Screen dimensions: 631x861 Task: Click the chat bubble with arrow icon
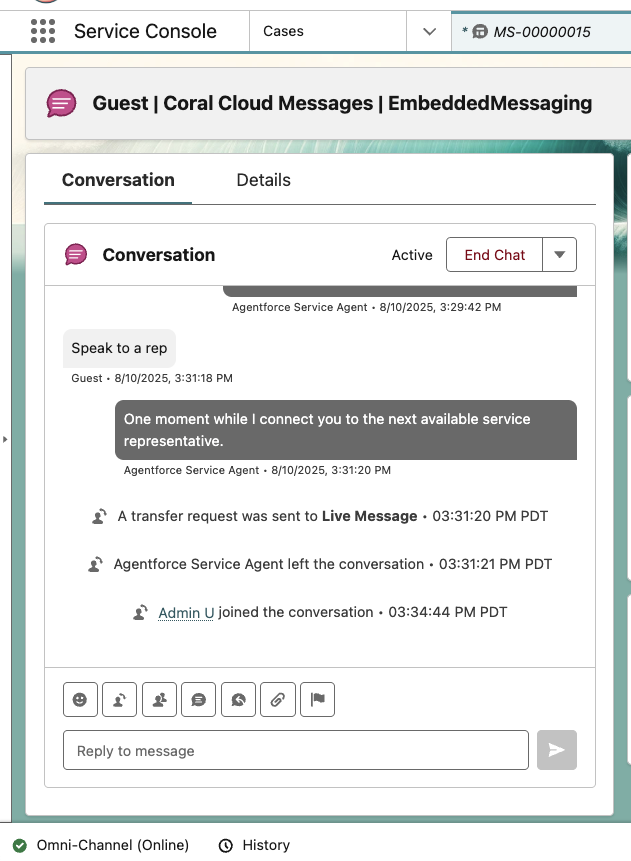tap(238, 700)
